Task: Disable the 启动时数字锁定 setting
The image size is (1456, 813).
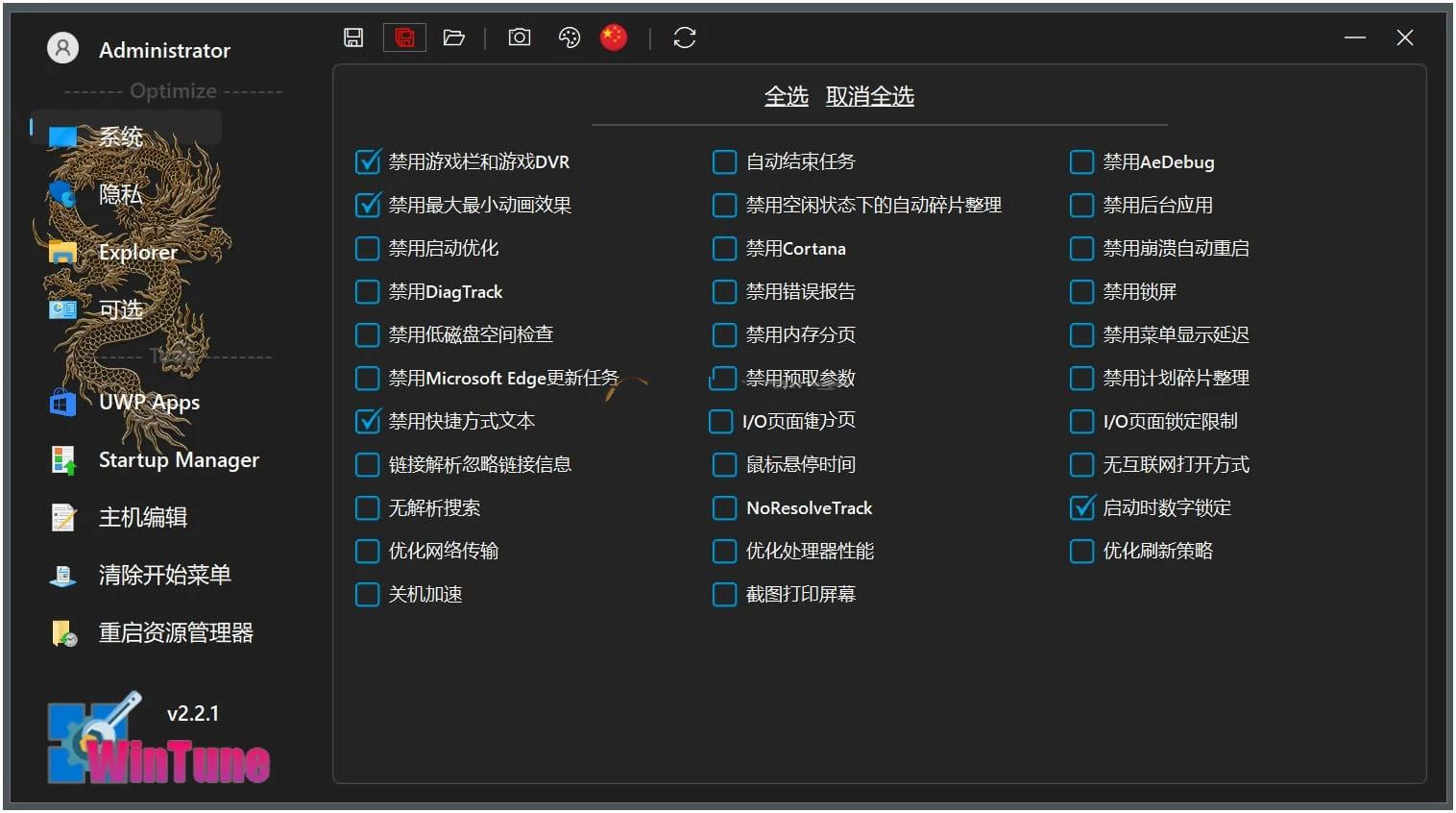Action: click(x=1080, y=507)
